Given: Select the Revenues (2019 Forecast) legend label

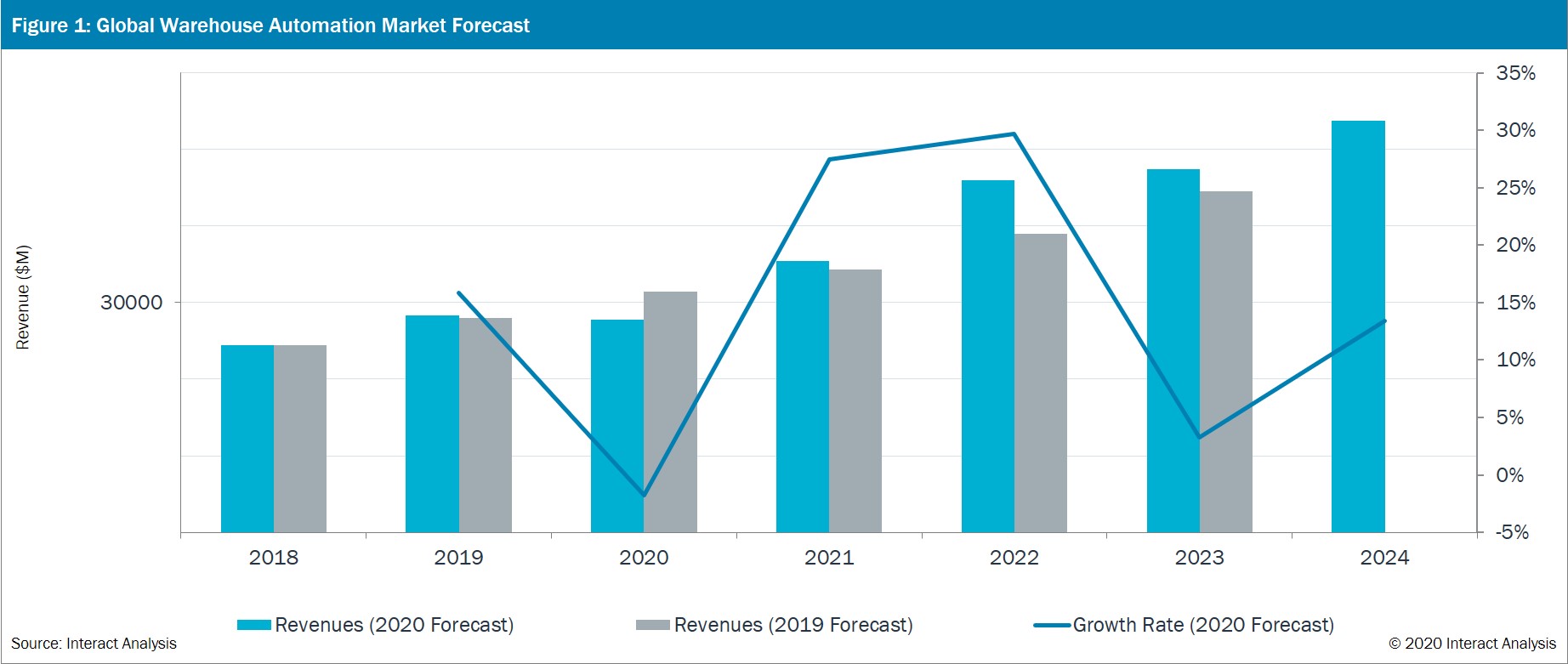Looking at the screenshot, I should pyautogui.click(x=793, y=625).
